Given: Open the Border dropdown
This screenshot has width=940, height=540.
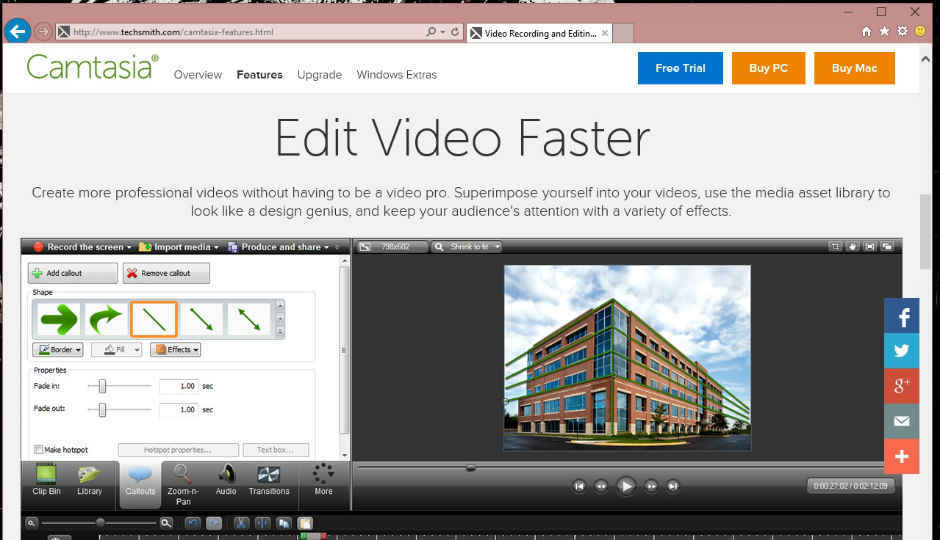Looking at the screenshot, I should click(x=58, y=349).
